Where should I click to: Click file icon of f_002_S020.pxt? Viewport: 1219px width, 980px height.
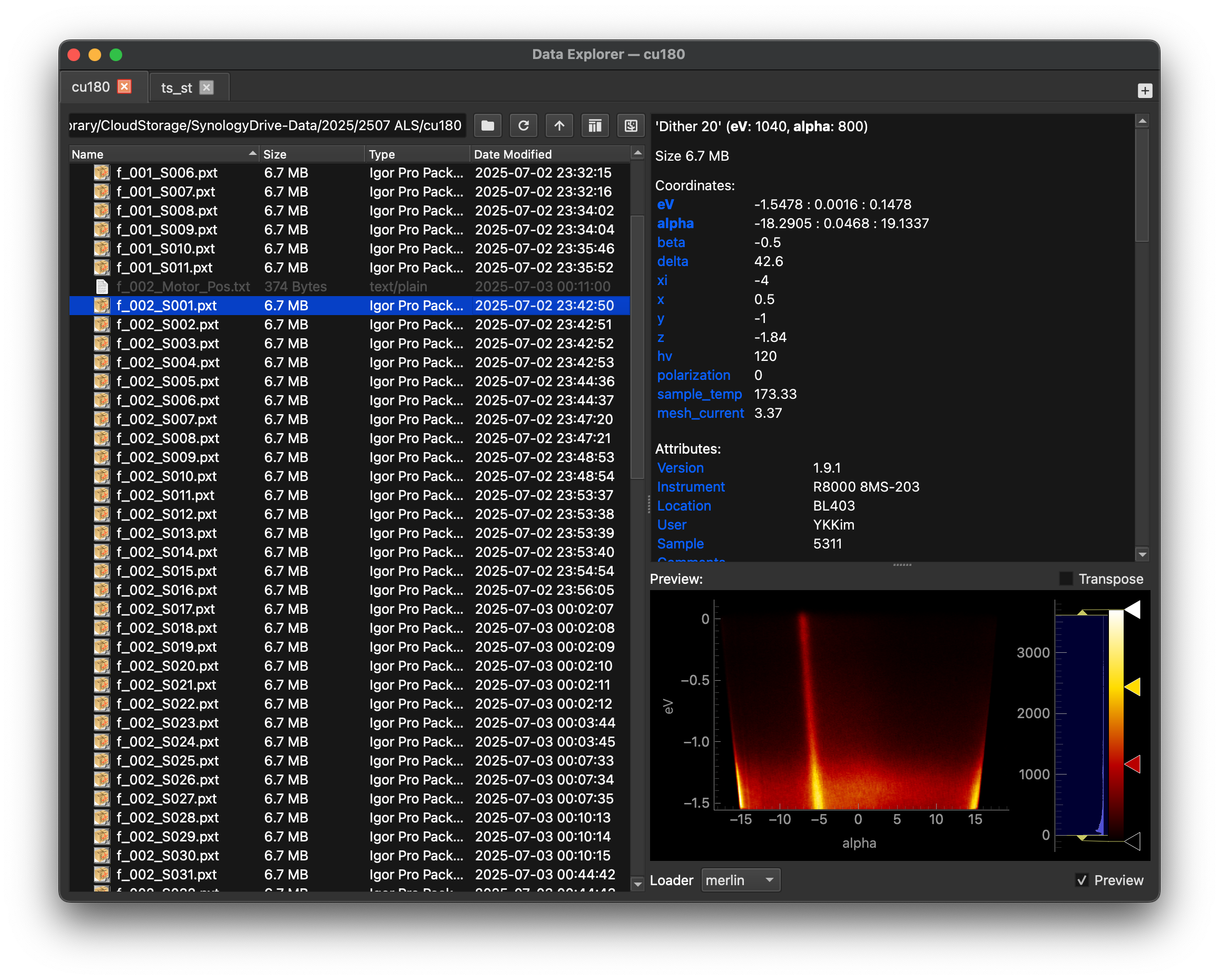point(102,665)
